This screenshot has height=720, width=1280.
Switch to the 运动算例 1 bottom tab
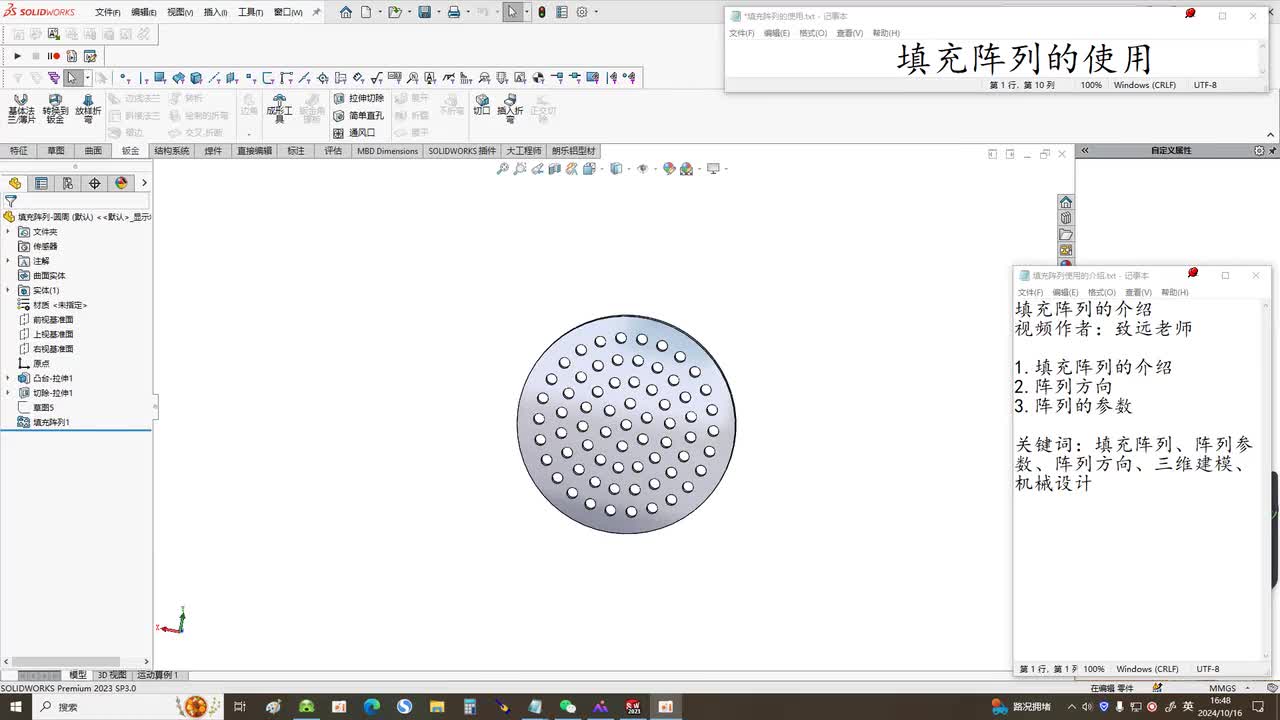pos(157,675)
